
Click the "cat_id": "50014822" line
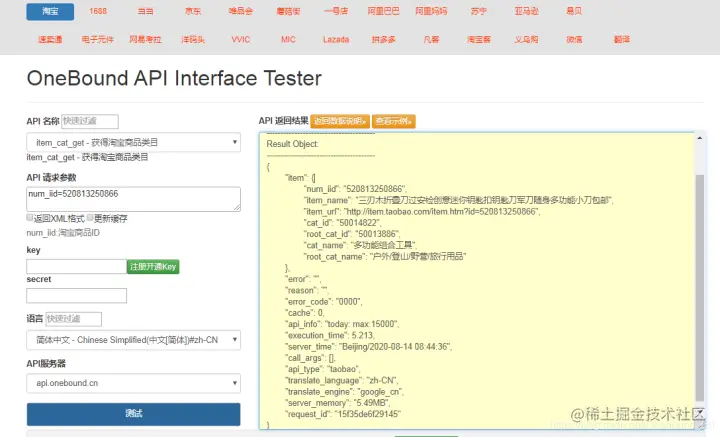tap(342, 223)
